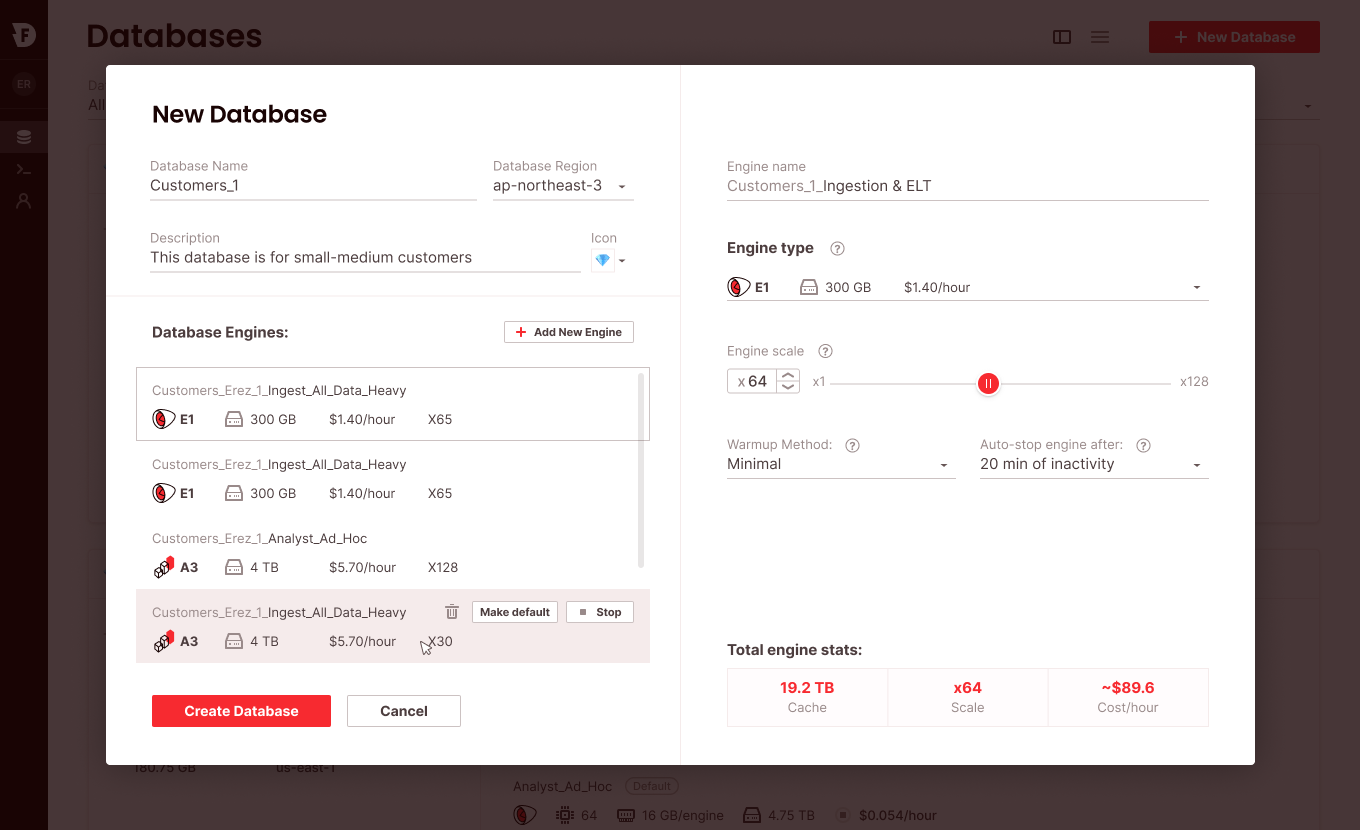The width and height of the screenshot is (1360, 830).
Task: Click the ER user avatar
Action: [x=23, y=84]
